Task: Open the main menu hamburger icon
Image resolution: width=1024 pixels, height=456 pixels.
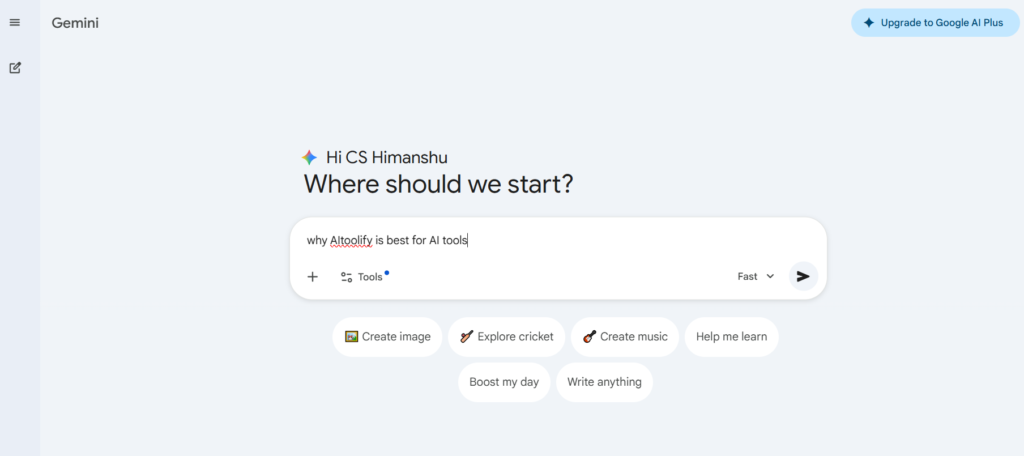Action: [15, 23]
